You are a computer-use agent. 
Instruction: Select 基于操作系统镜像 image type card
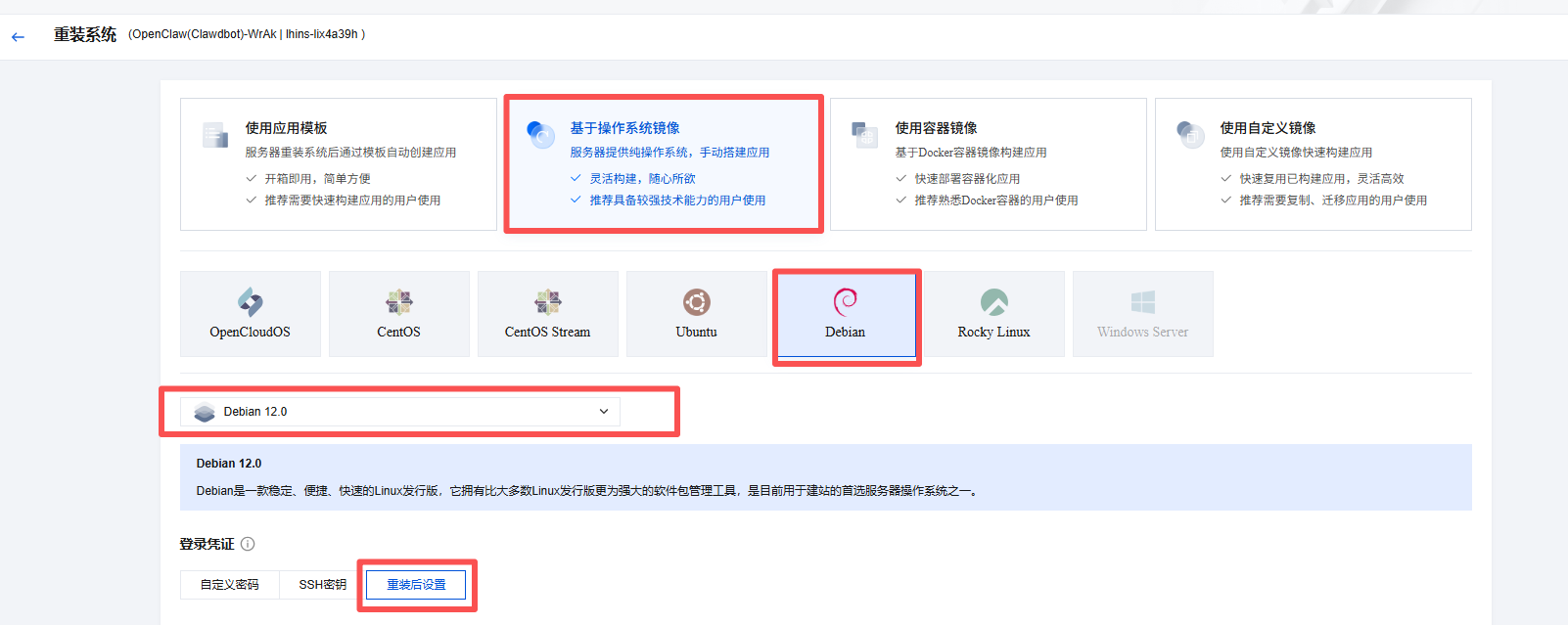coord(664,164)
